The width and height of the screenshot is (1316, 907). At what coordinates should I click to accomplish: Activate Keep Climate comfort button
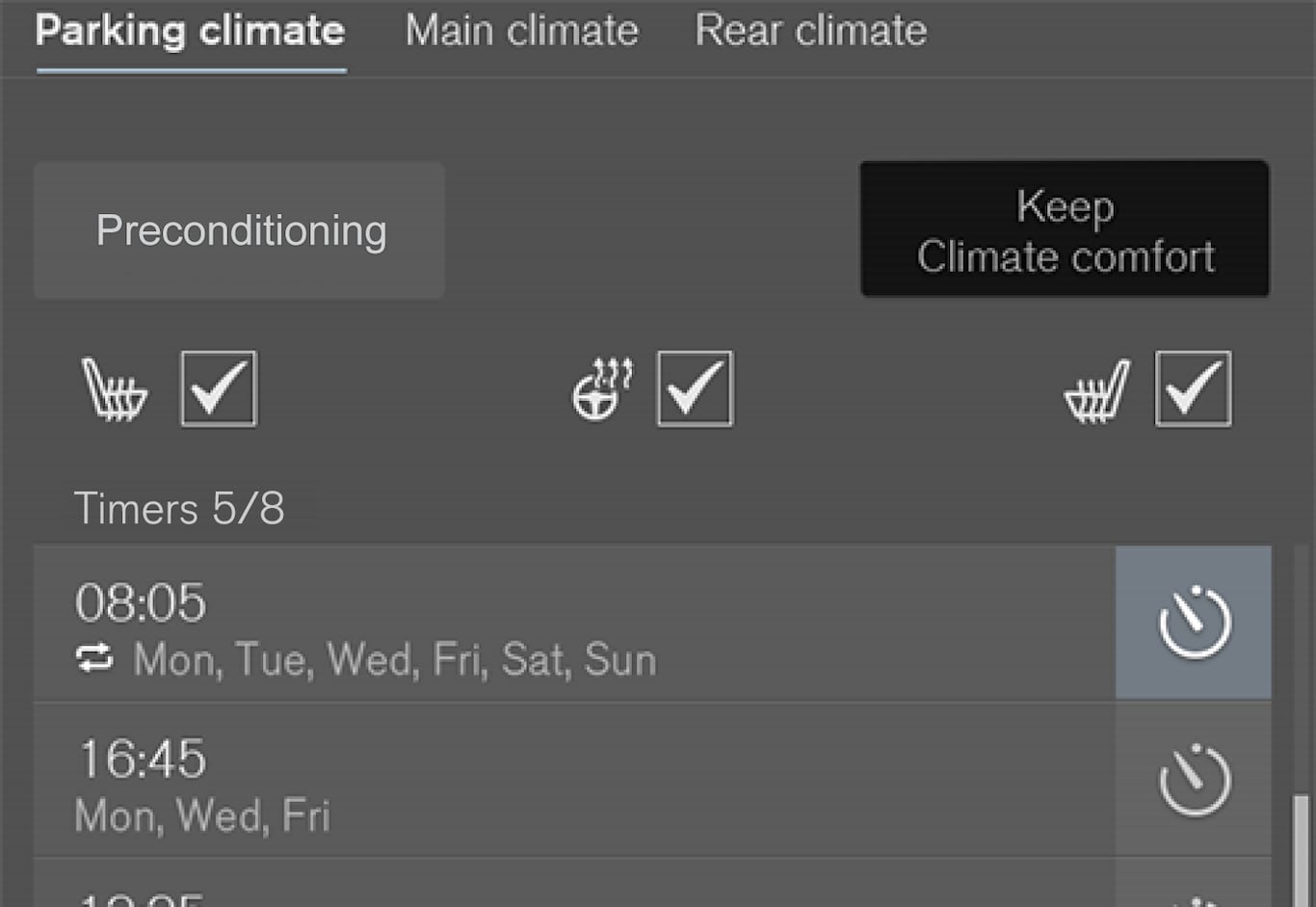pyautogui.click(x=1064, y=229)
